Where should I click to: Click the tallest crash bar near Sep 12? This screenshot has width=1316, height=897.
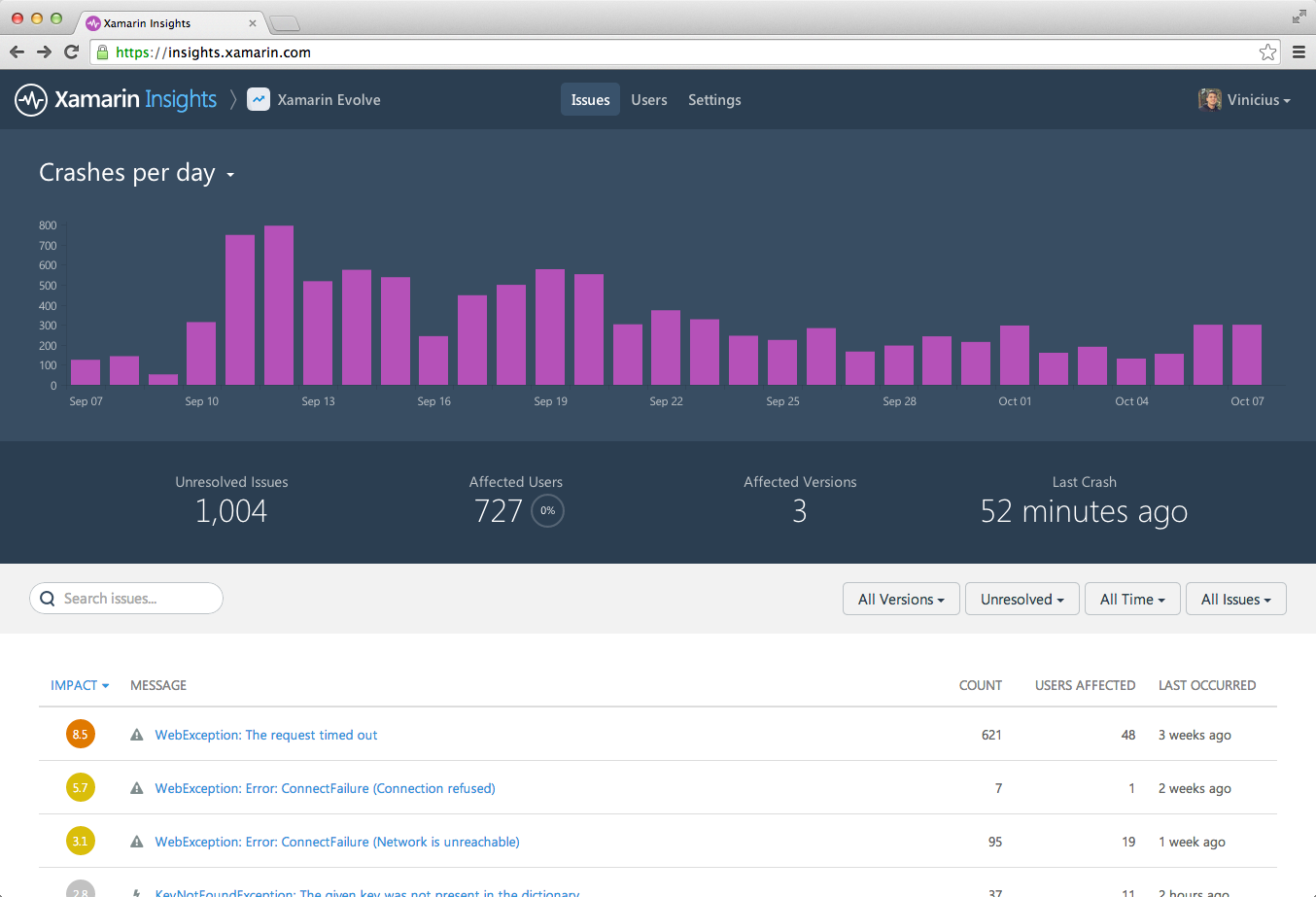click(x=279, y=305)
